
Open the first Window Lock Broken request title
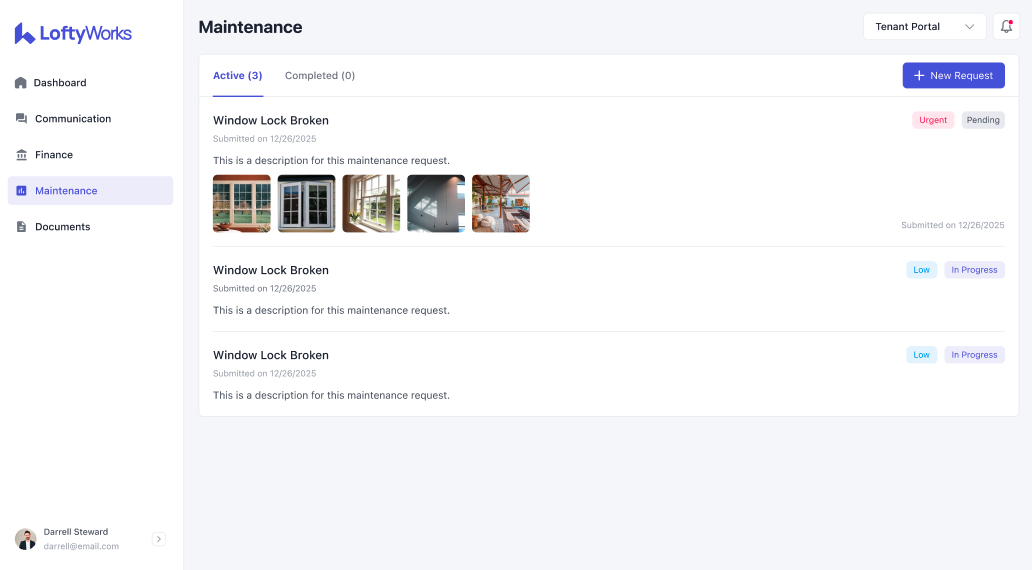pos(270,121)
